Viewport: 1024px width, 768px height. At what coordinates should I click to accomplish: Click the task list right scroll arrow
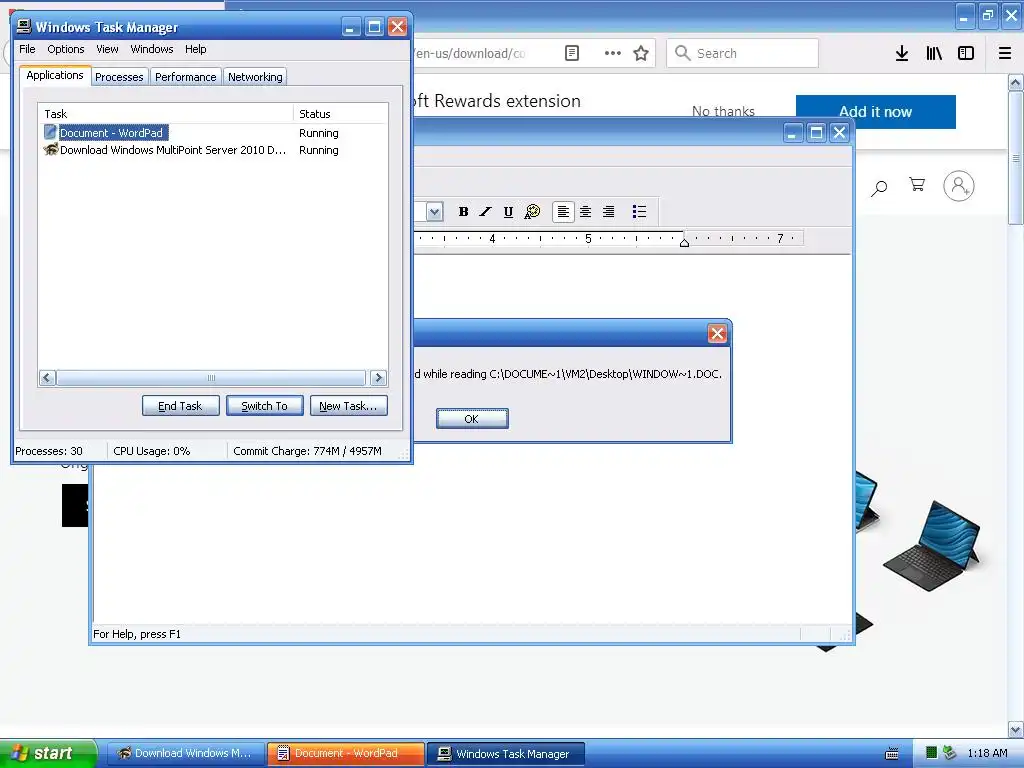pos(378,377)
